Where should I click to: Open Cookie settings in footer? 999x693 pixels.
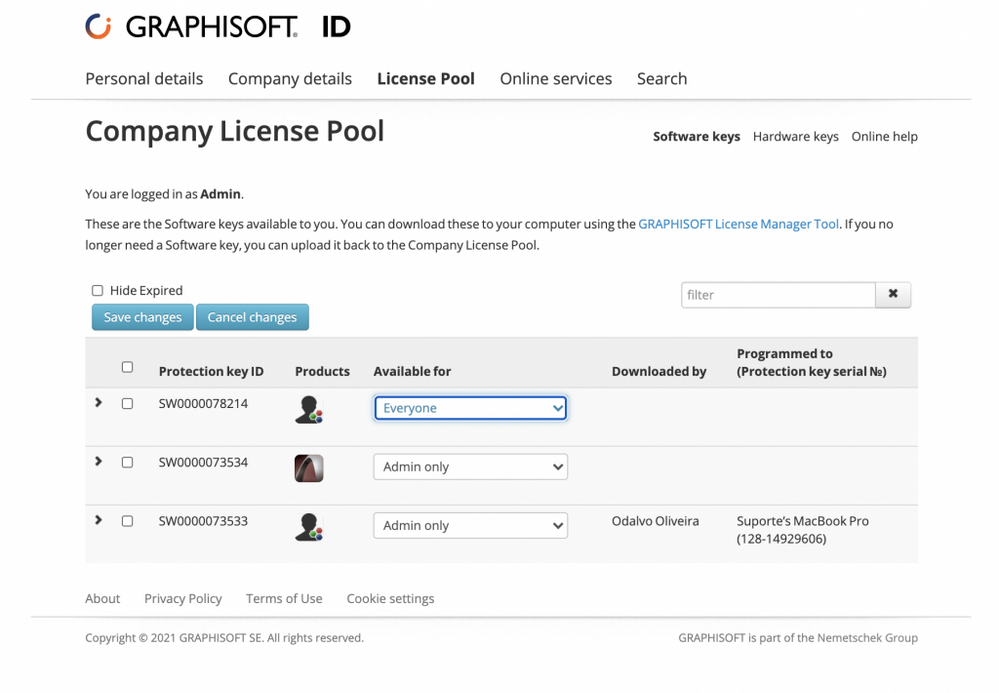tap(391, 599)
